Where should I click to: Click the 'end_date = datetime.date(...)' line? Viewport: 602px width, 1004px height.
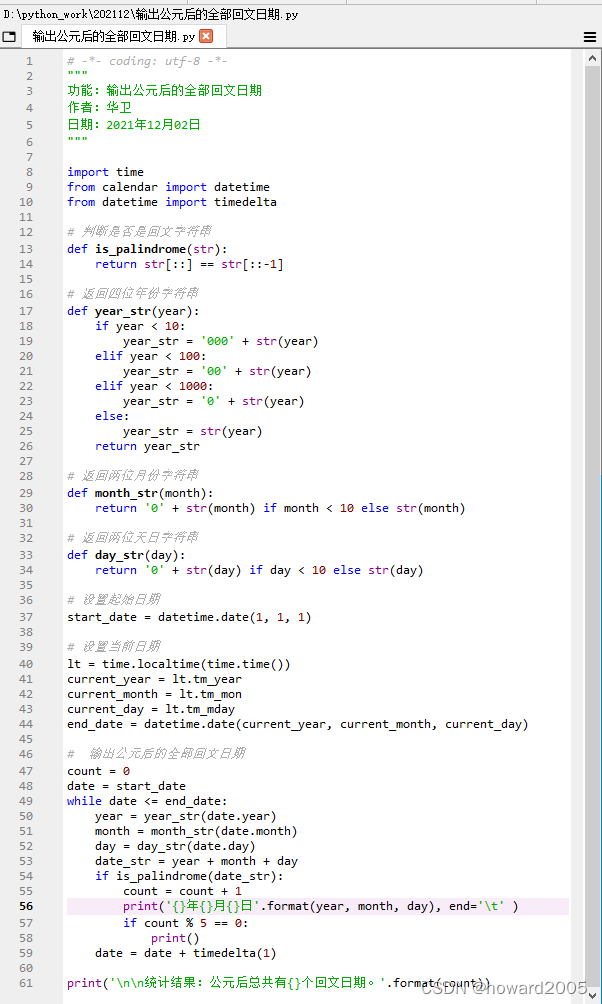pyautogui.click(x=298, y=724)
